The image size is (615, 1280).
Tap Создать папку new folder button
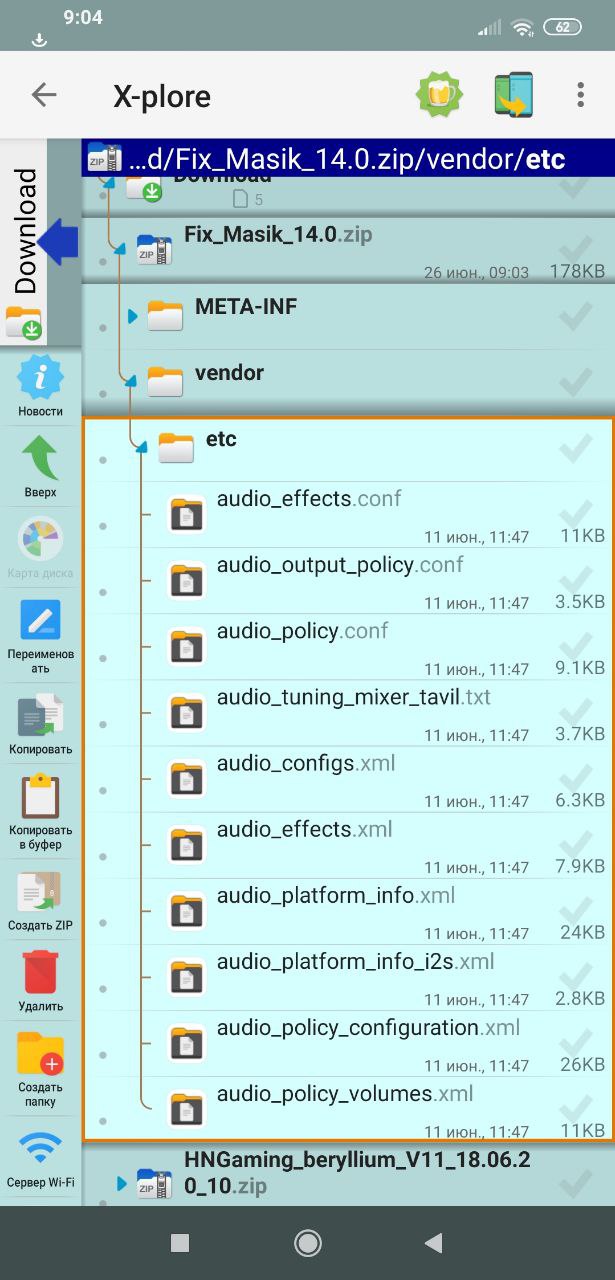pyautogui.click(x=40, y=1069)
